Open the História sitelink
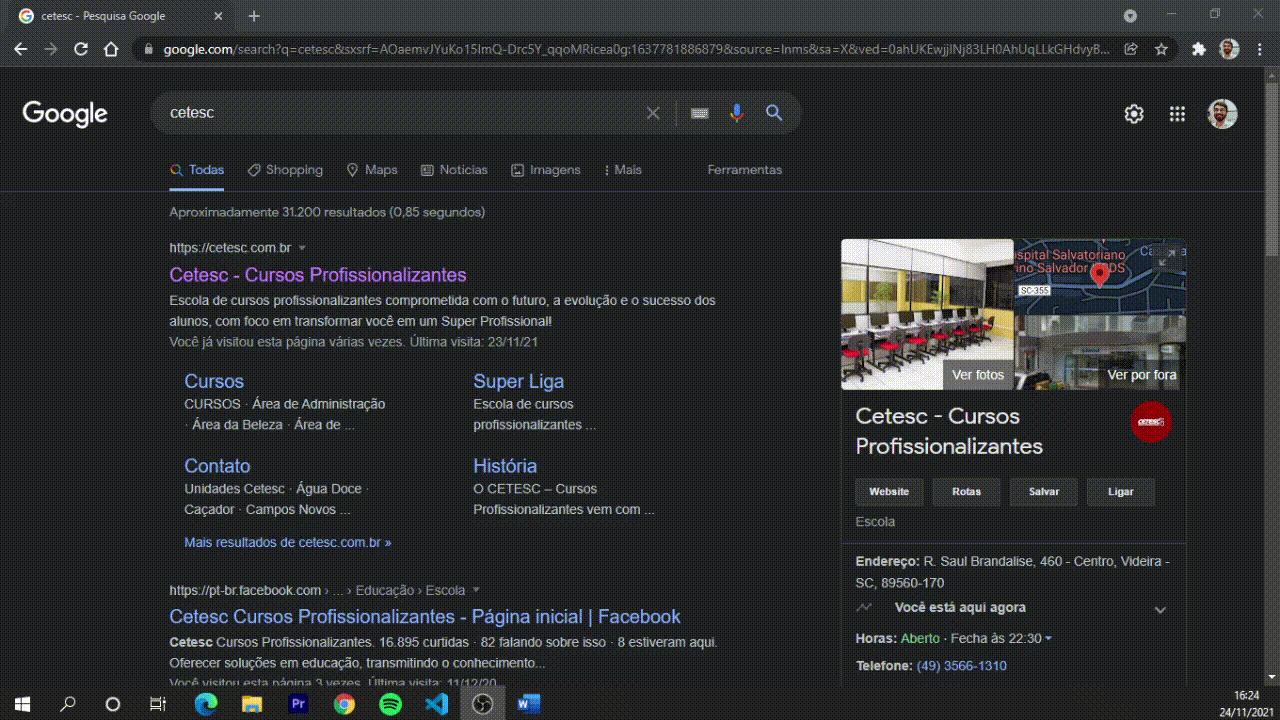 point(505,466)
